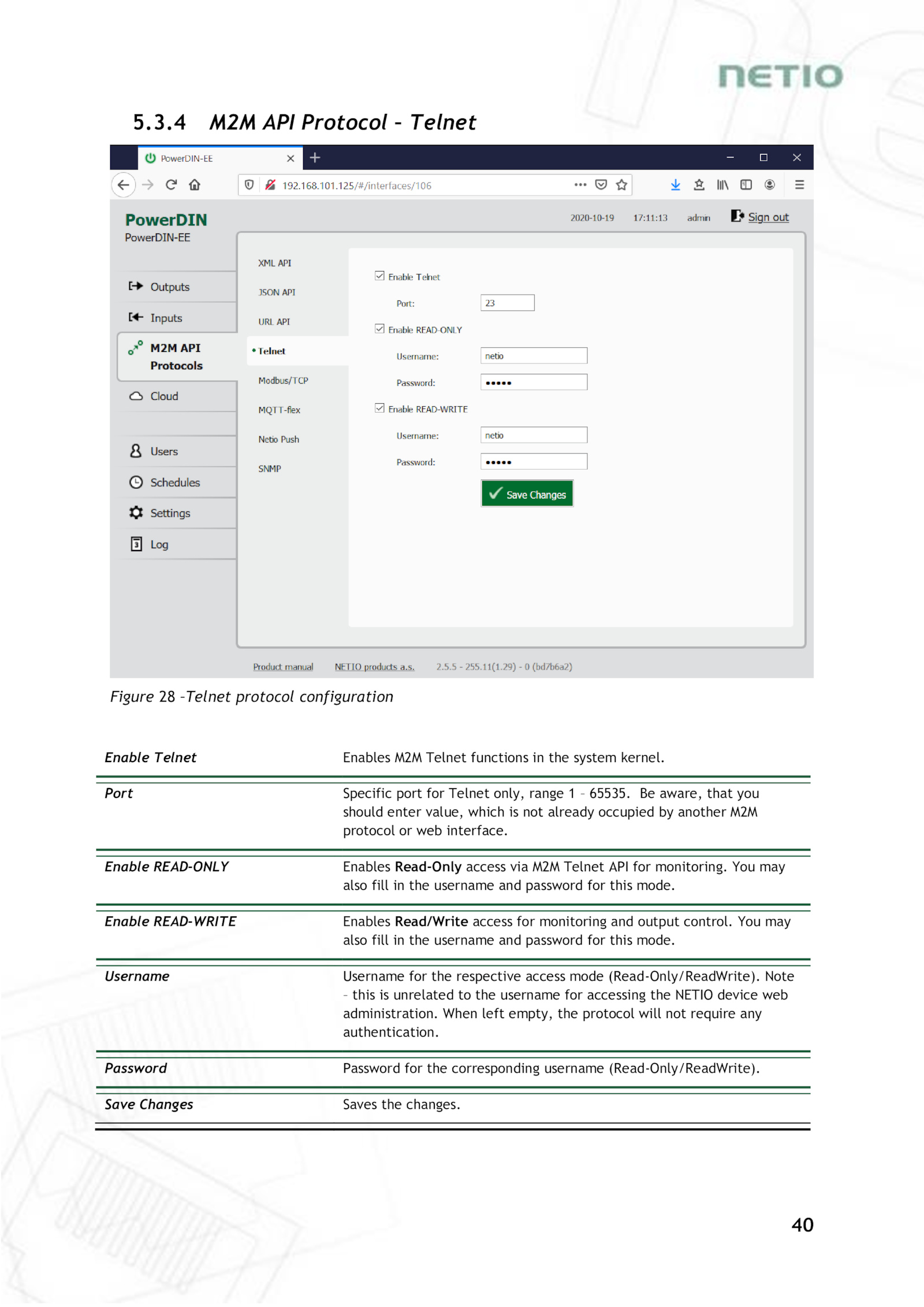Click the back navigation arrow
The width and height of the screenshot is (924, 1307).
point(124,185)
